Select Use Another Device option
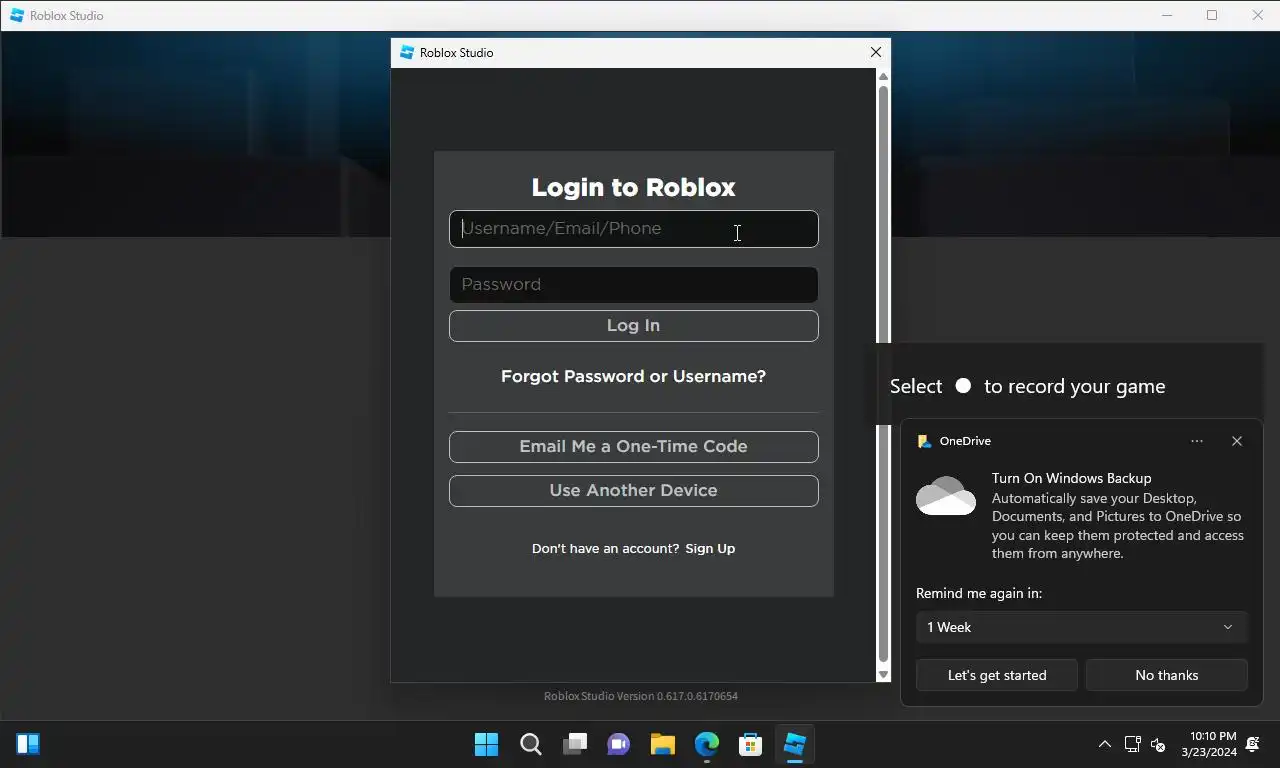1280x768 pixels. [633, 491]
